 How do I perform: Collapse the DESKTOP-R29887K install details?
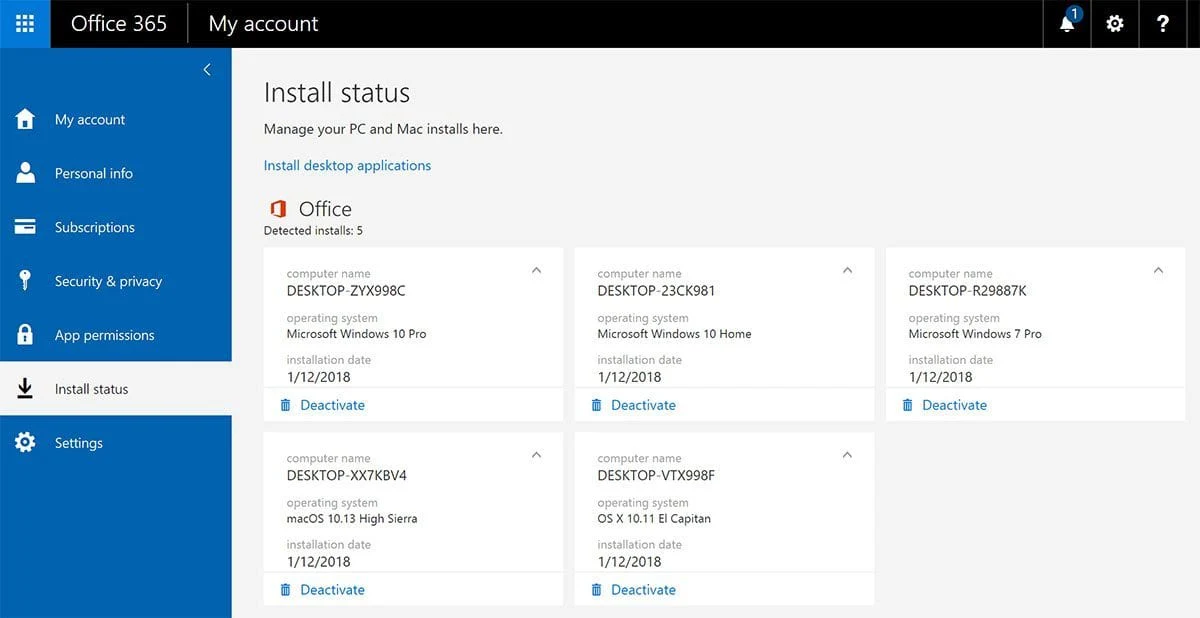click(1158, 270)
